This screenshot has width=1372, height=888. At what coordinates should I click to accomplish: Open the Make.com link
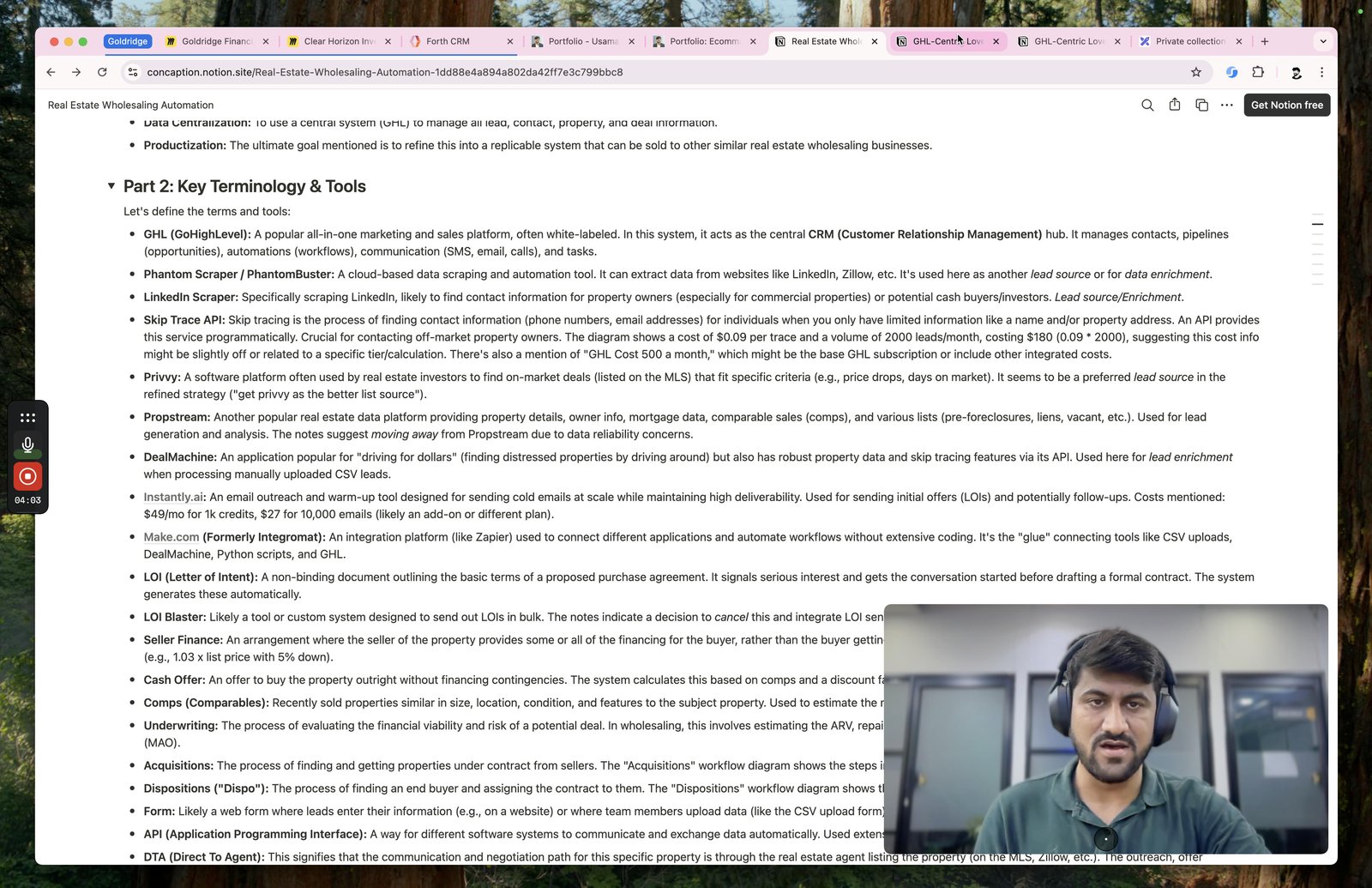pyautogui.click(x=171, y=537)
